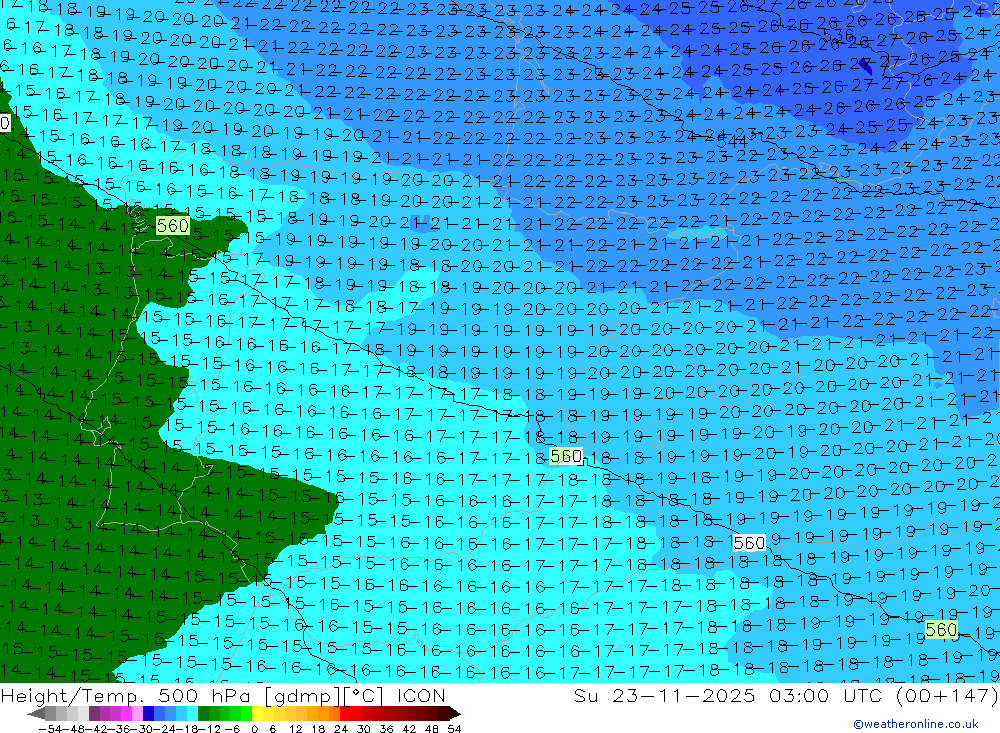
Task: Click the -54 label on the color scale
Action: coord(50,729)
